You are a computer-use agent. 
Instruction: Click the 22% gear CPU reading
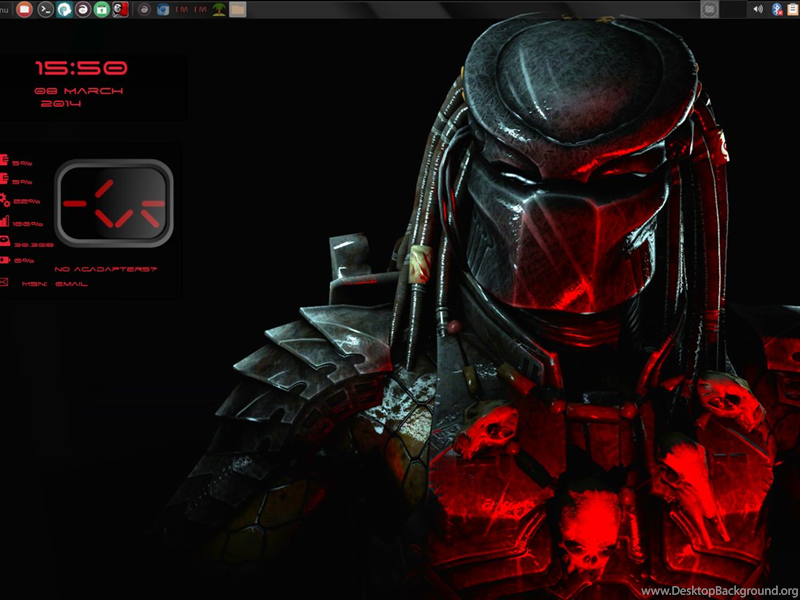27,202
